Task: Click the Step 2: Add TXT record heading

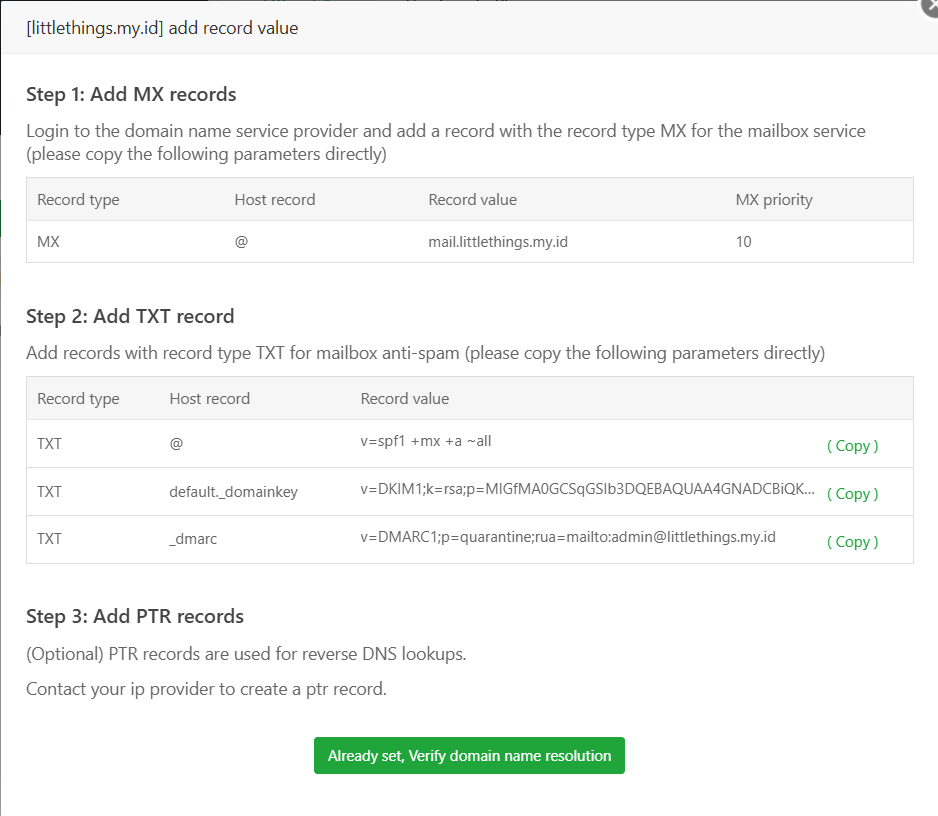Action: (128, 315)
